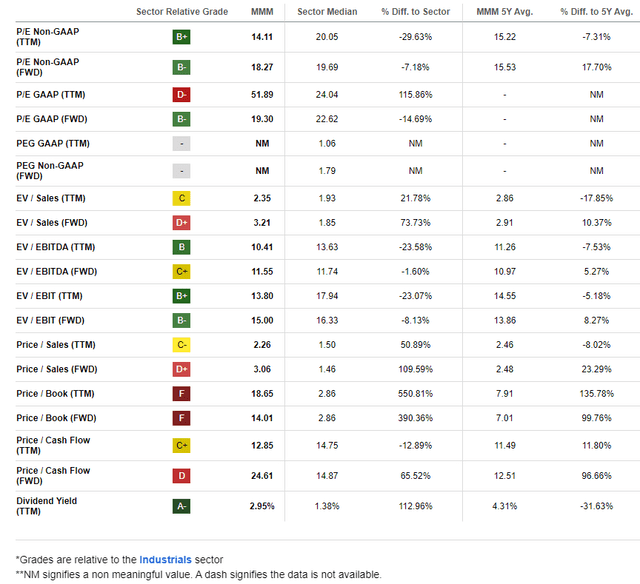The image size is (640, 584).
Task: Click the red D- grade badge for P/E GAAP (TTM)
Action: 181,95
